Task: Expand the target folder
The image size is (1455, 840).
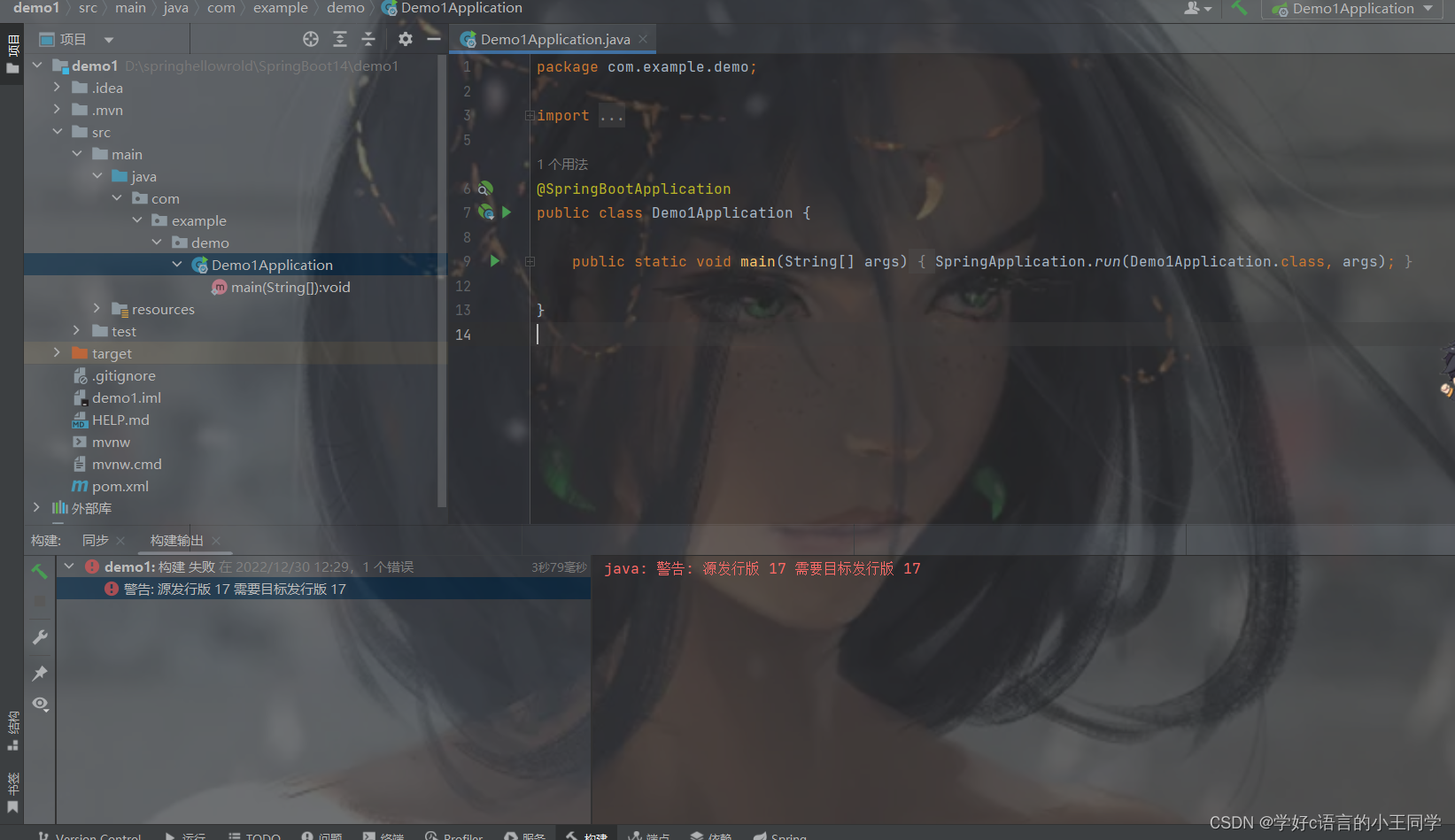Action: 57,353
